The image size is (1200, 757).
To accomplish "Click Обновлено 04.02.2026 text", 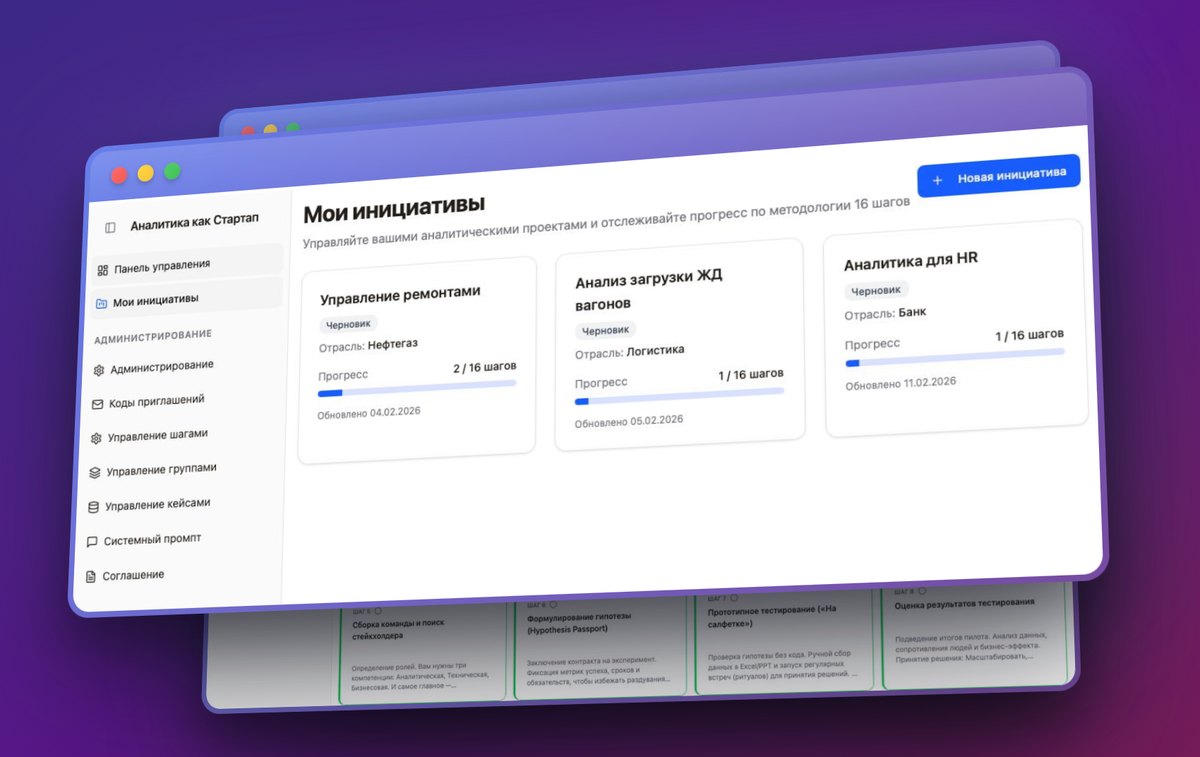I will click(x=367, y=413).
